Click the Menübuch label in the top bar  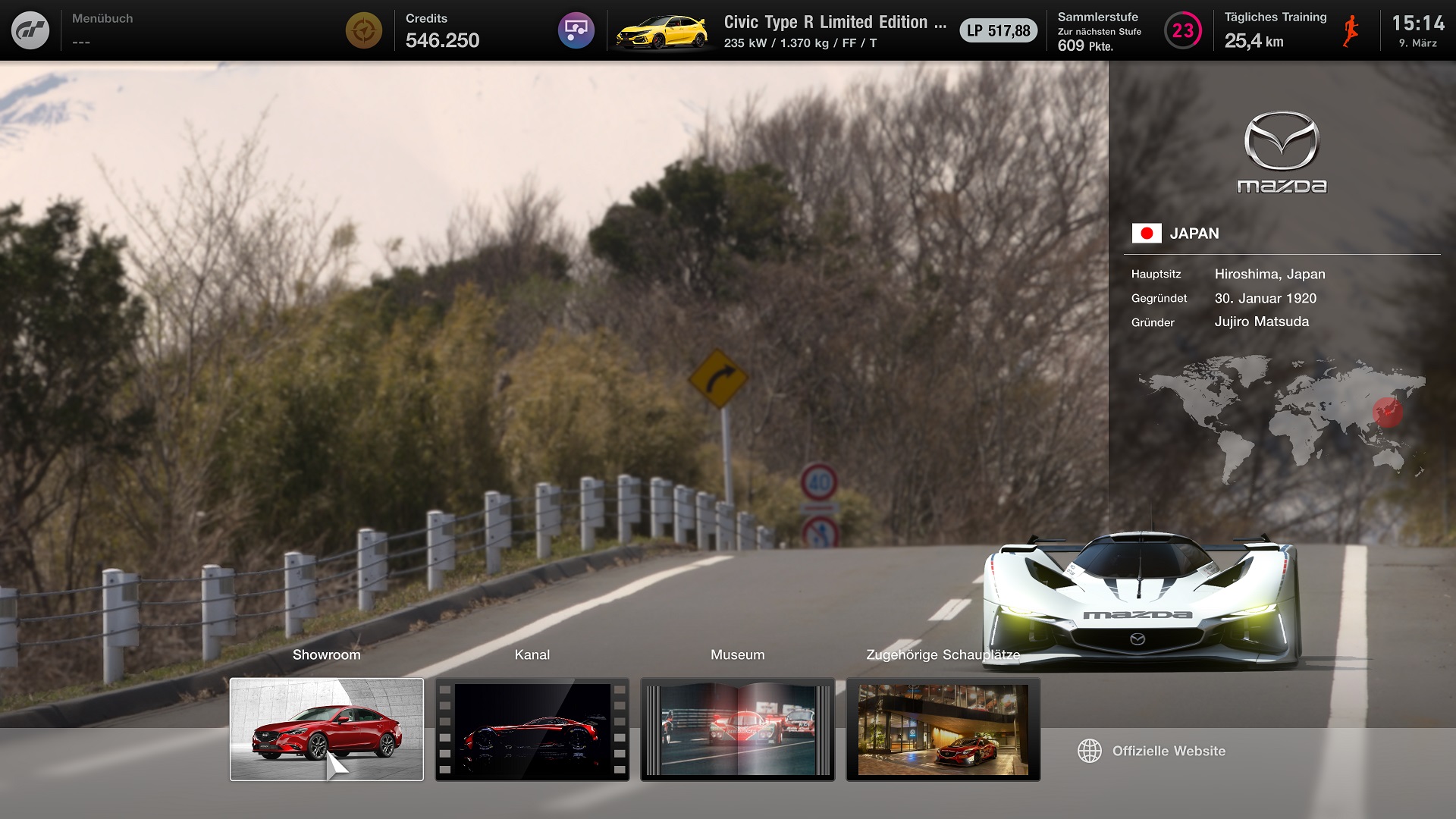[x=102, y=18]
